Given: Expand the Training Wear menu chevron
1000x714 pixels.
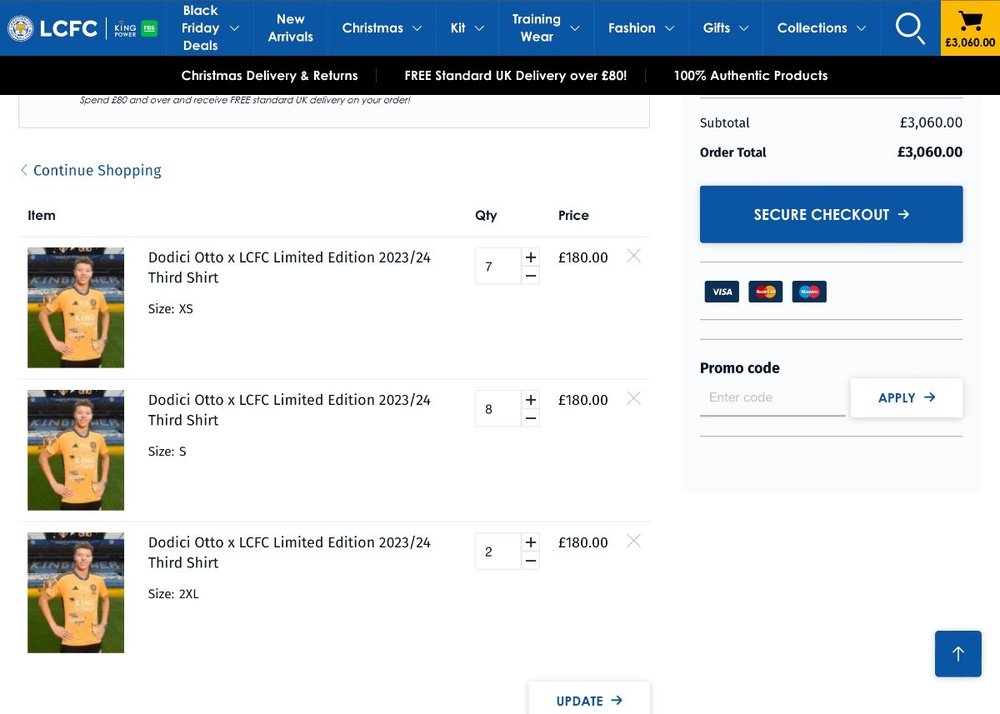Looking at the screenshot, I should pyautogui.click(x=575, y=28).
